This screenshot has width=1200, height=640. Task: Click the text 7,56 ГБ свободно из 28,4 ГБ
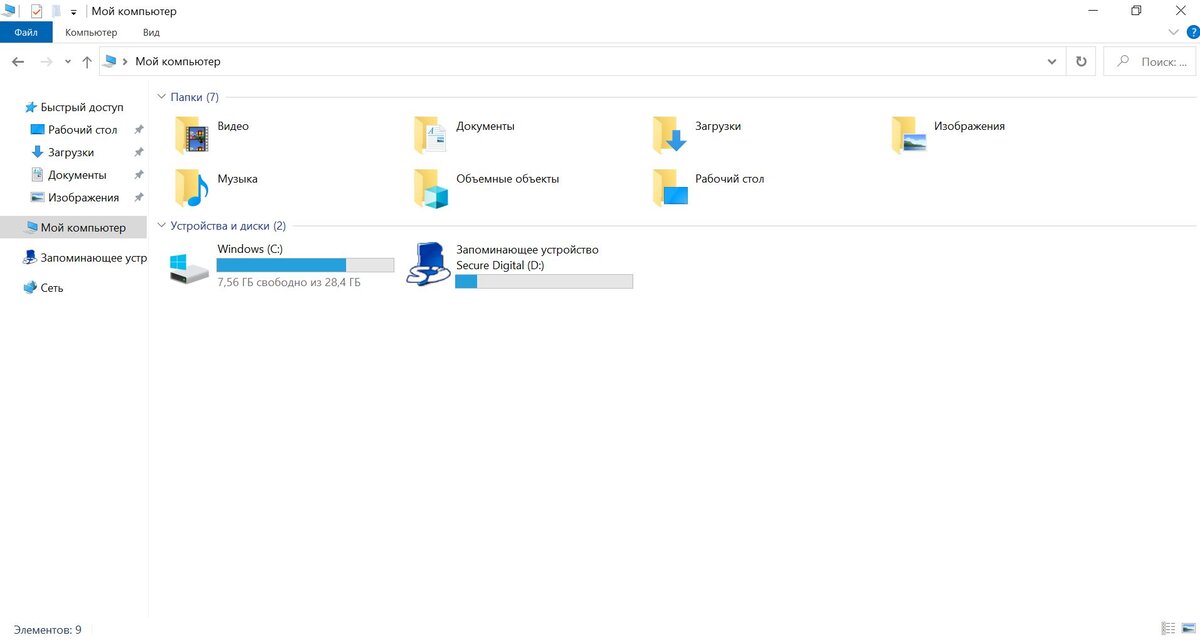click(289, 283)
